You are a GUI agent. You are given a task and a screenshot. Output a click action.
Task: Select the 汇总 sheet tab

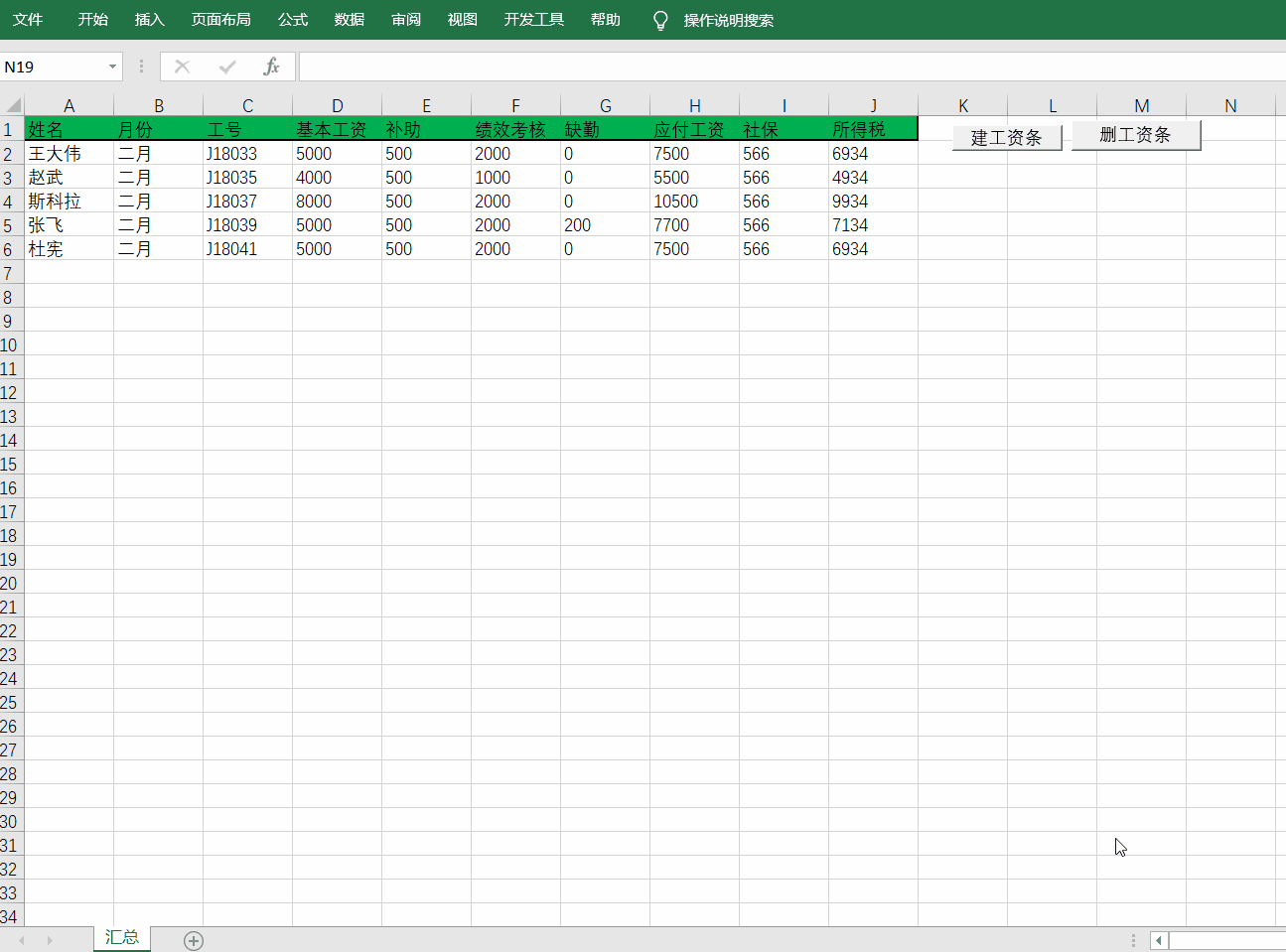coord(121,937)
